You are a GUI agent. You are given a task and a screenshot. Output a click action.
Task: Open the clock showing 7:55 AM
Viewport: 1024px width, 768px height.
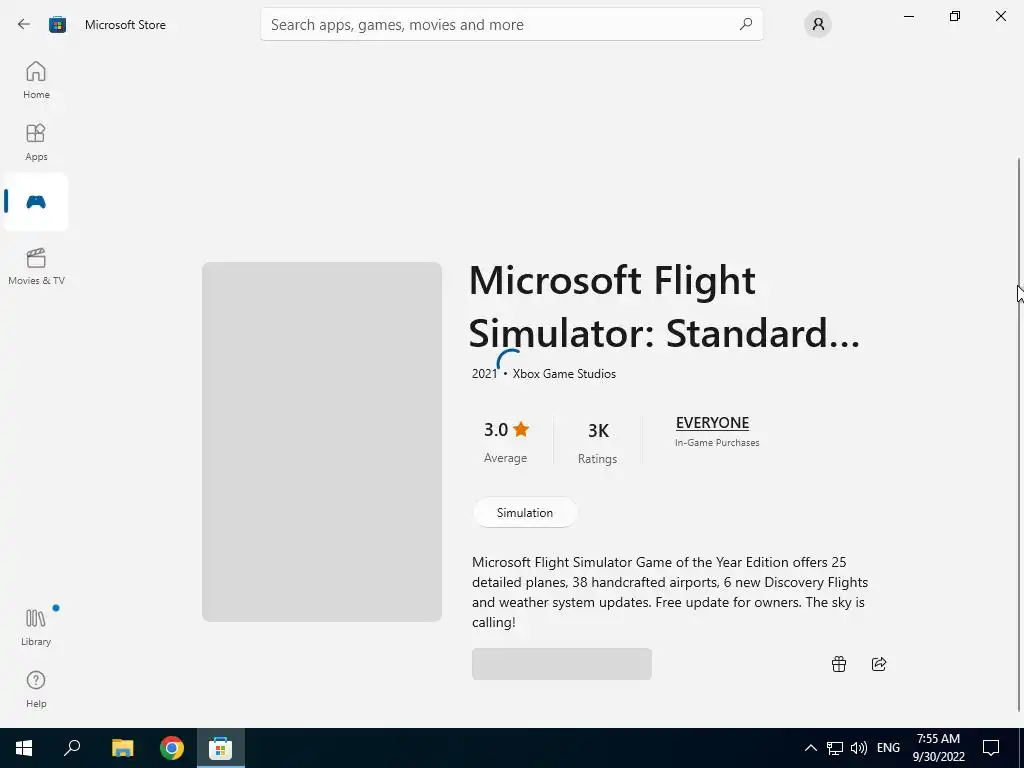[938, 748]
